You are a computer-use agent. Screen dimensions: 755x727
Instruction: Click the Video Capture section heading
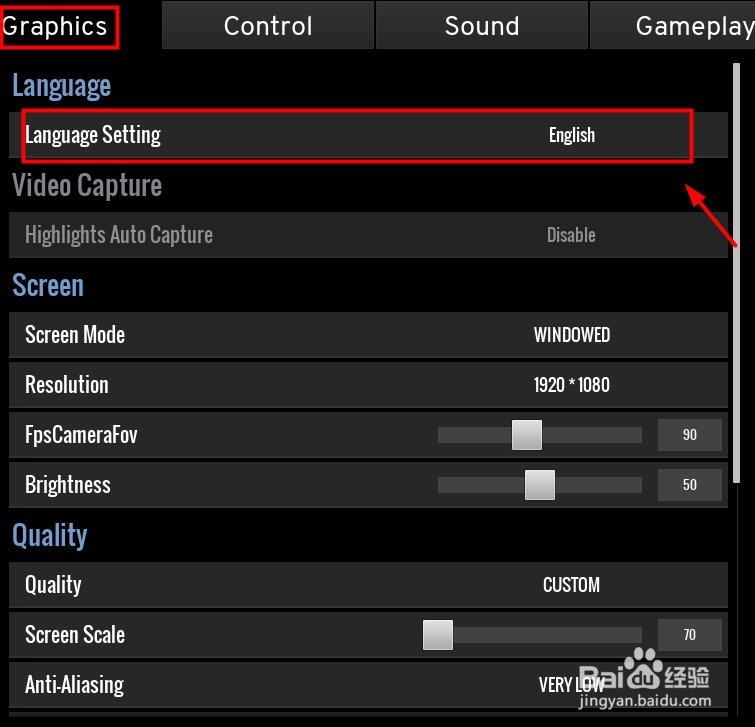click(x=87, y=185)
